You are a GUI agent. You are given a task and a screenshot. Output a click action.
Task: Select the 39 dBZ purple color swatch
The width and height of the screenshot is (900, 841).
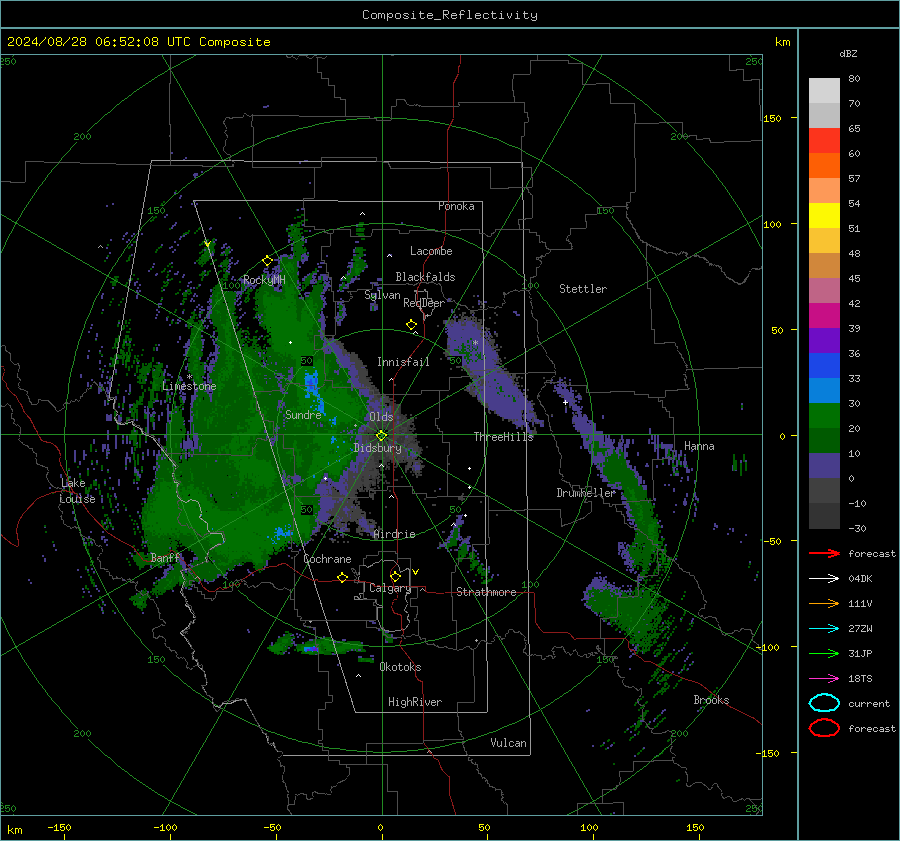point(824,340)
